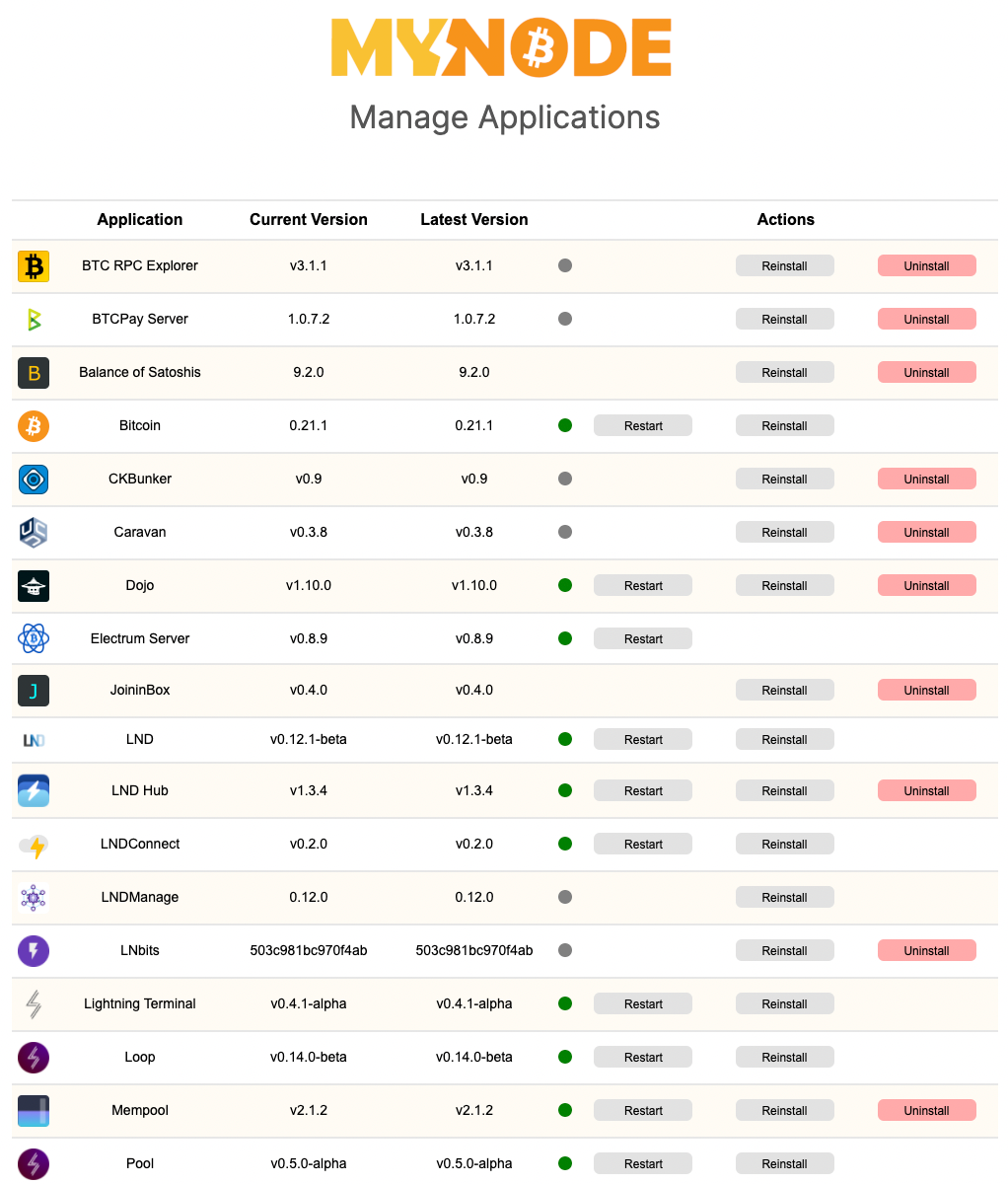This screenshot has width=1008, height=1184.
Task: Reinstall JoininBox
Action: [785, 691]
